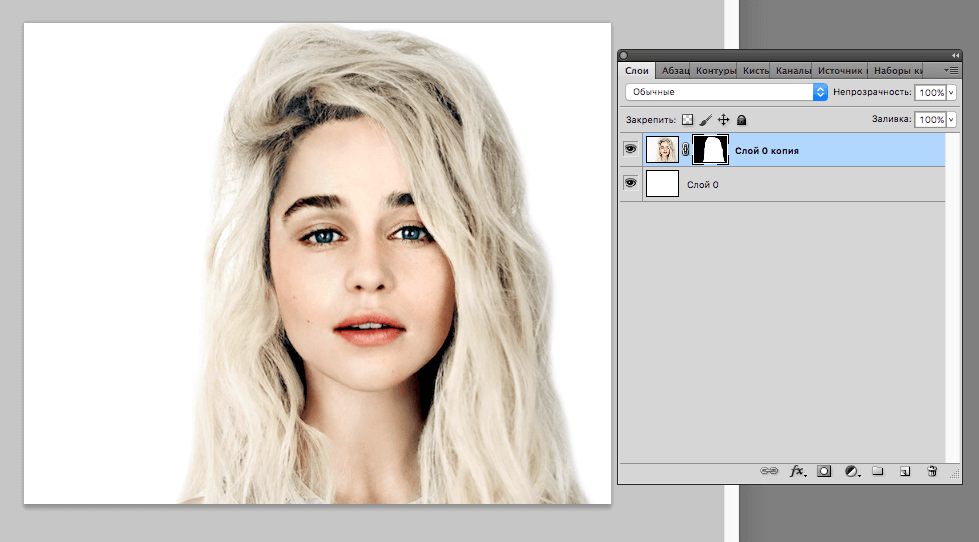The height and width of the screenshot is (542, 979).
Task: Close the layers panel round button
Action: [x=623, y=56]
